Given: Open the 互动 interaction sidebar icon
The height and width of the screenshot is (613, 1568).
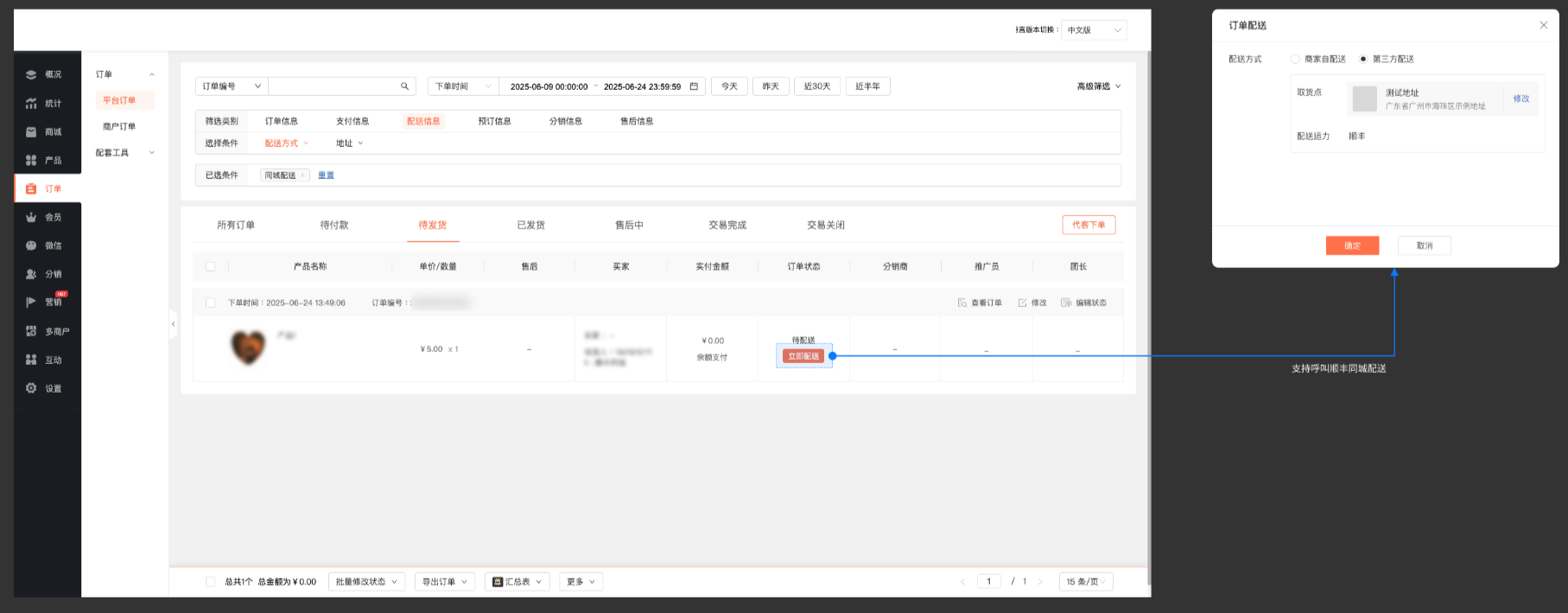Looking at the screenshot, I should pos(31,360).
